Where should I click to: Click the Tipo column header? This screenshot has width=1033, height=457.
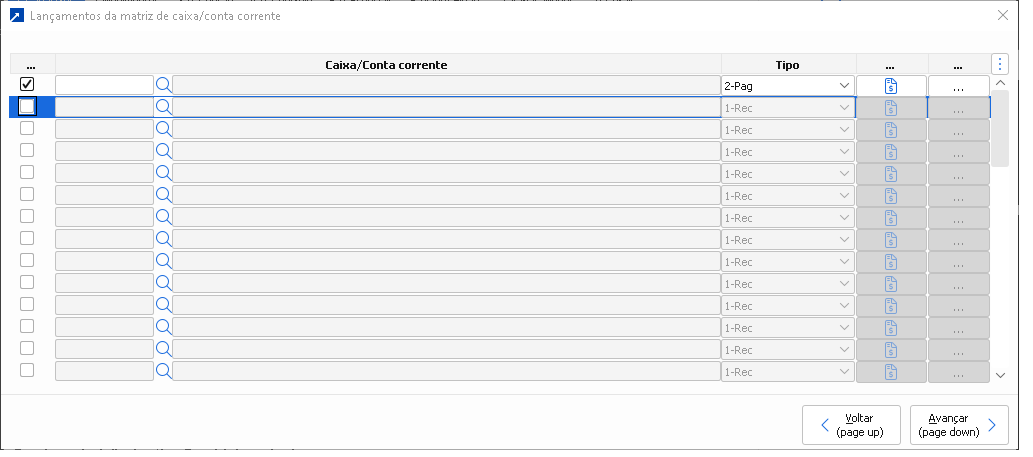pyautogui.click(x=787, y=64)
